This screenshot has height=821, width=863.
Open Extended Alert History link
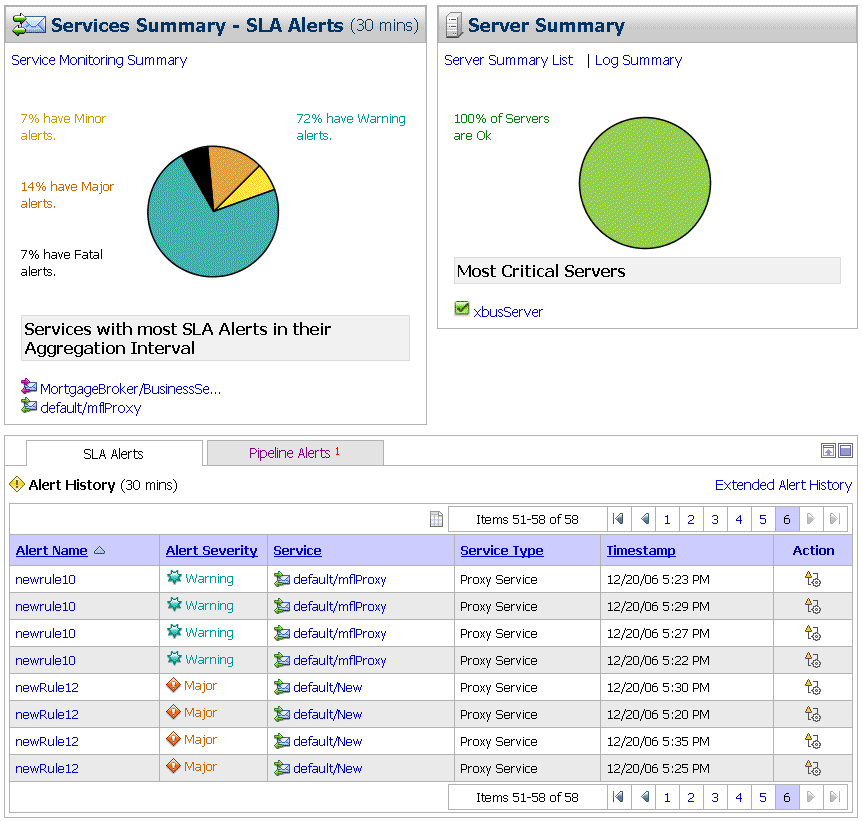(783, 485)
